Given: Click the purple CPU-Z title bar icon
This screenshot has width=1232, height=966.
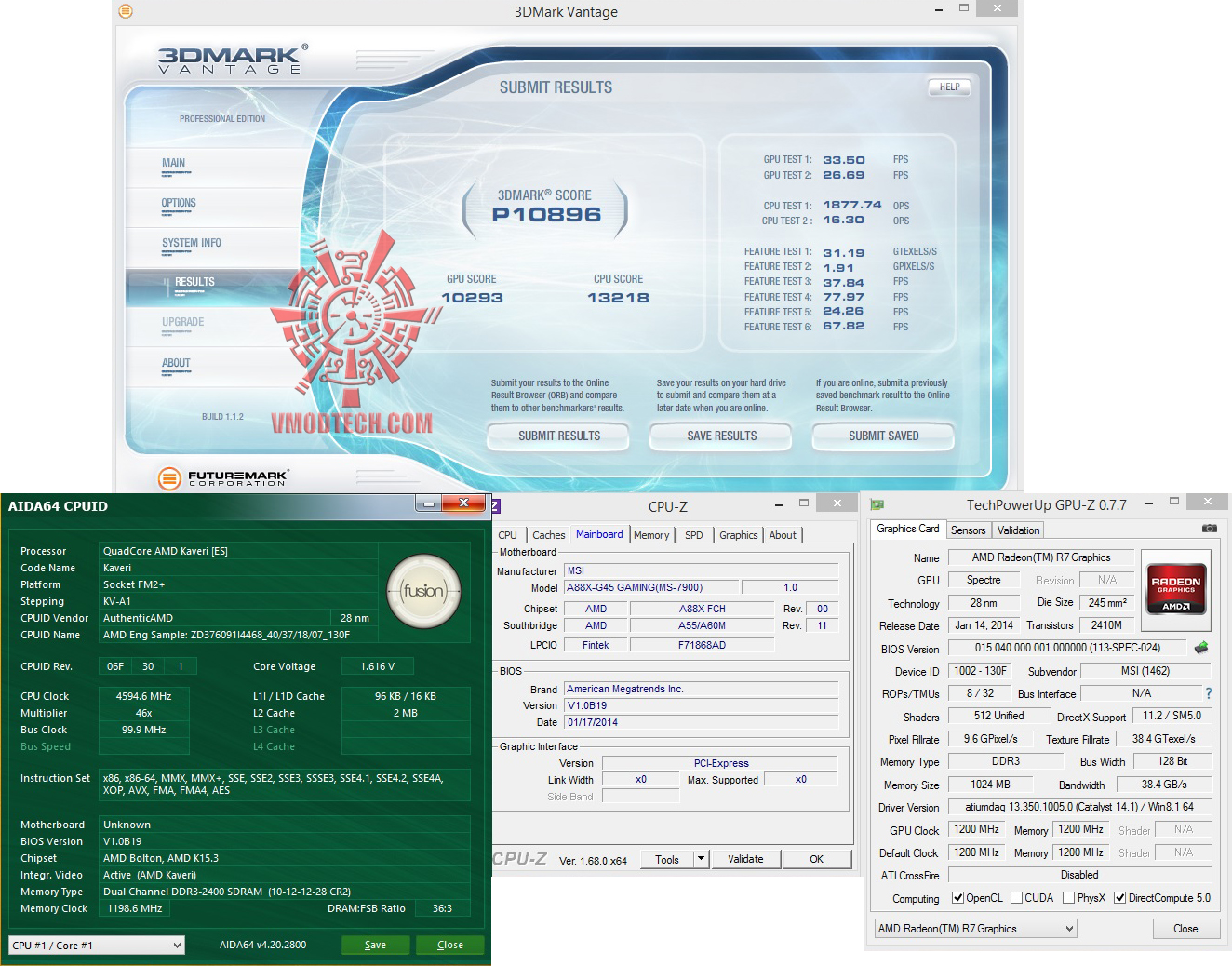Looking at the screenshot, I should tap(495, 506).
